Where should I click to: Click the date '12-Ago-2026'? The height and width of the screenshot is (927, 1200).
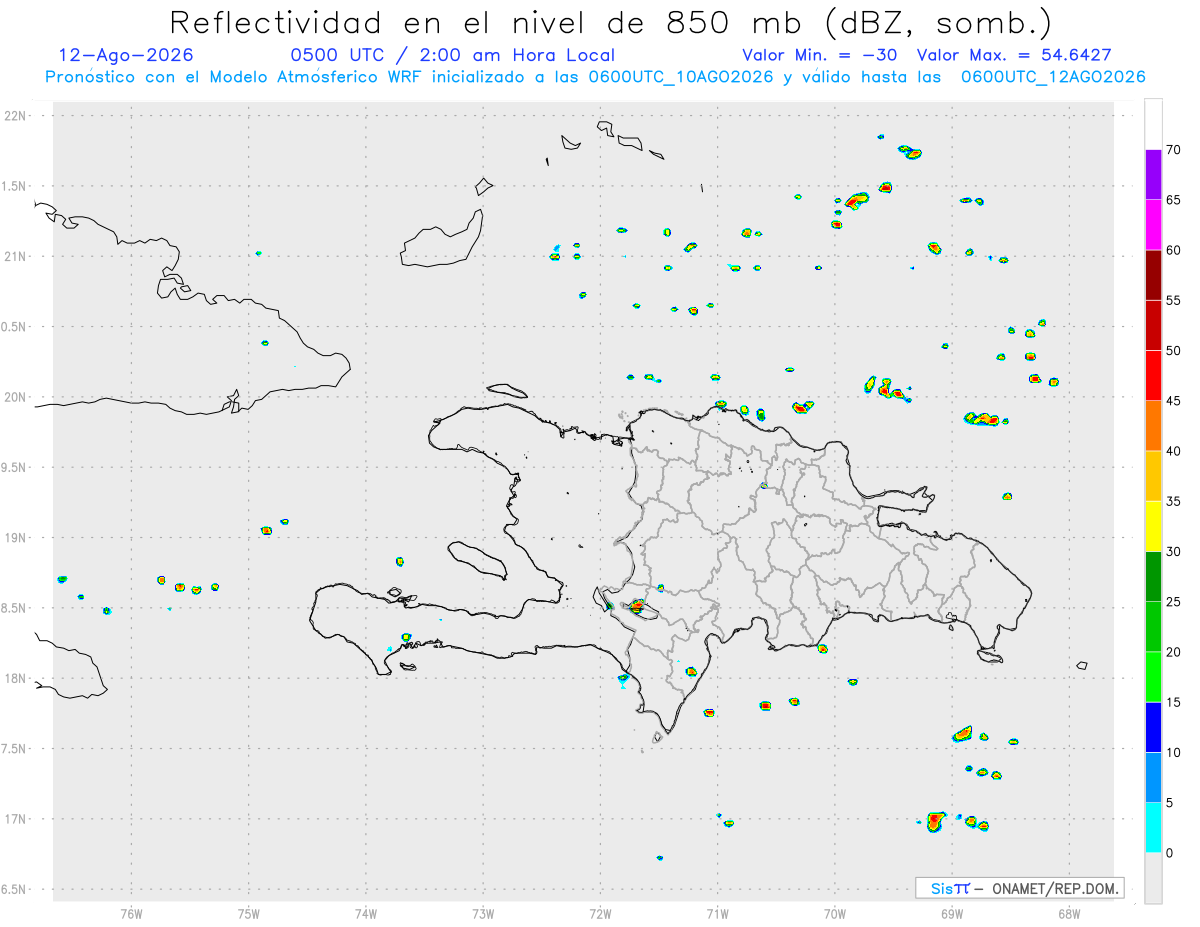click(x=126, y=55)
